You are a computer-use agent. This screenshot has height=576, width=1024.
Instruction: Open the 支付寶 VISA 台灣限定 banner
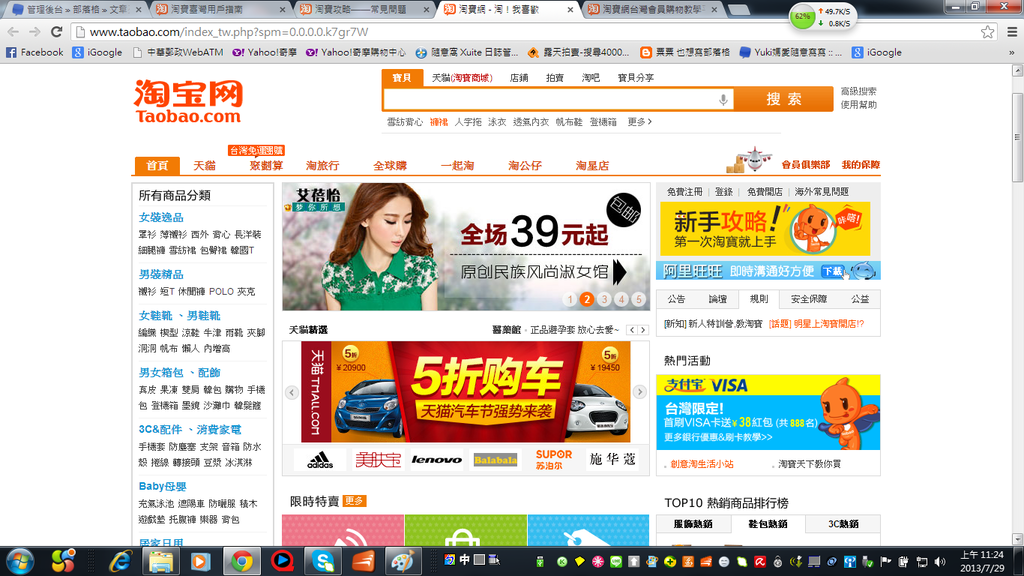click(768, 412)
